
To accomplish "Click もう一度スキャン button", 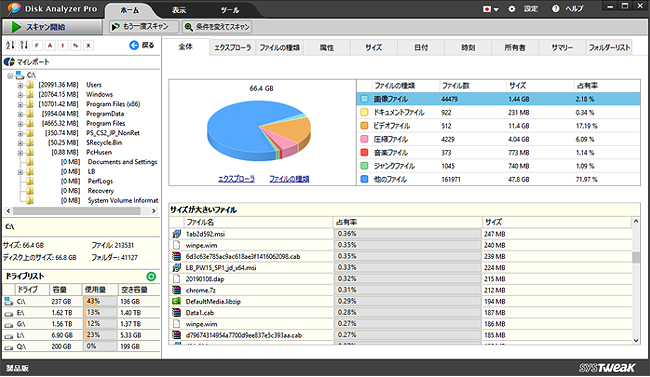I will point(144,27).
